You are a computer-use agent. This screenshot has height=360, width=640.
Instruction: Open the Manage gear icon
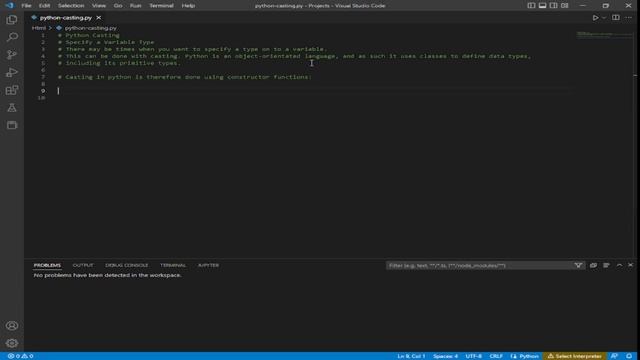12,343
